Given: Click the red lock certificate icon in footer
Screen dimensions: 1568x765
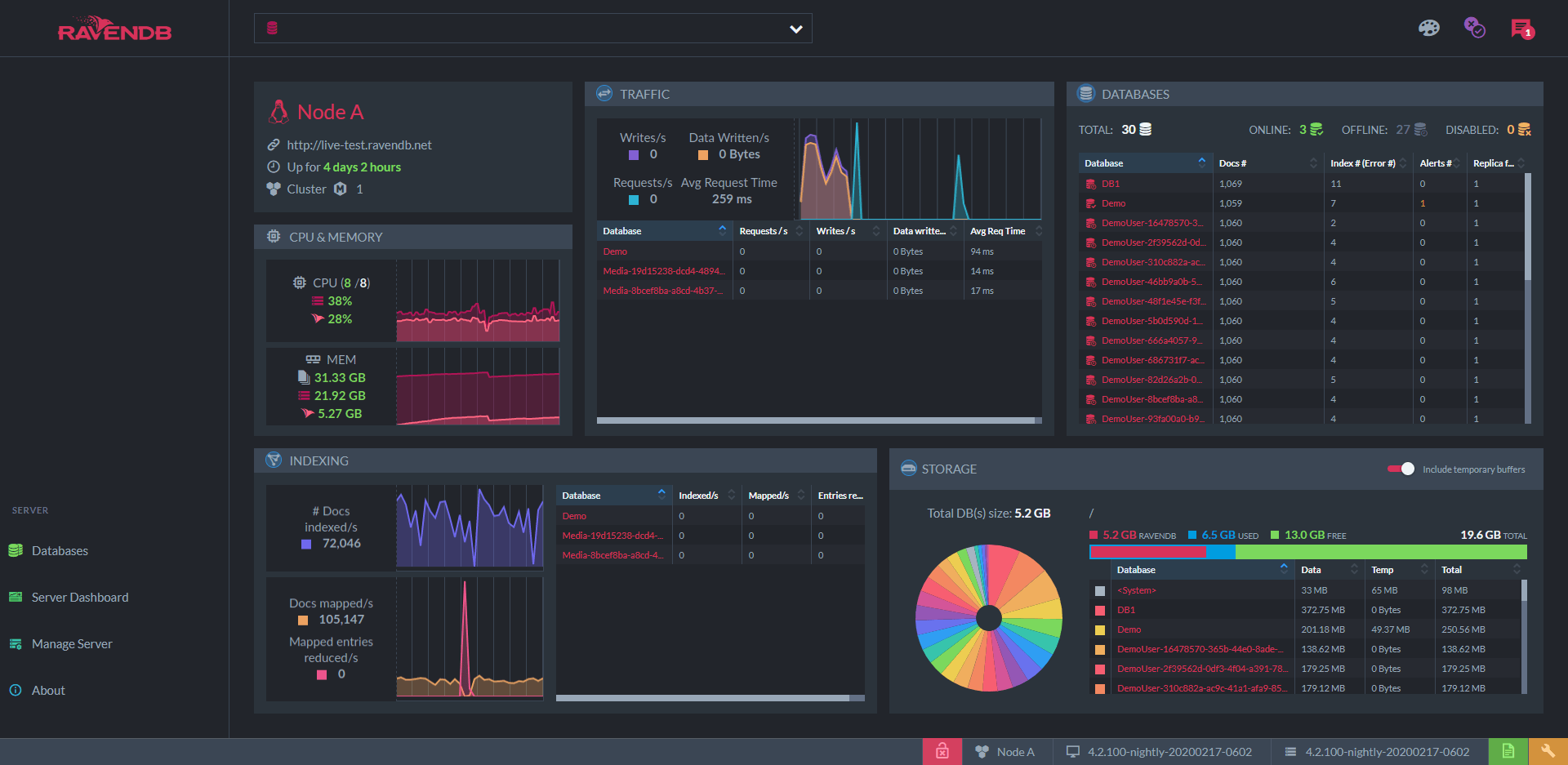Looking at the screenshot, I should tap(942, 751).
